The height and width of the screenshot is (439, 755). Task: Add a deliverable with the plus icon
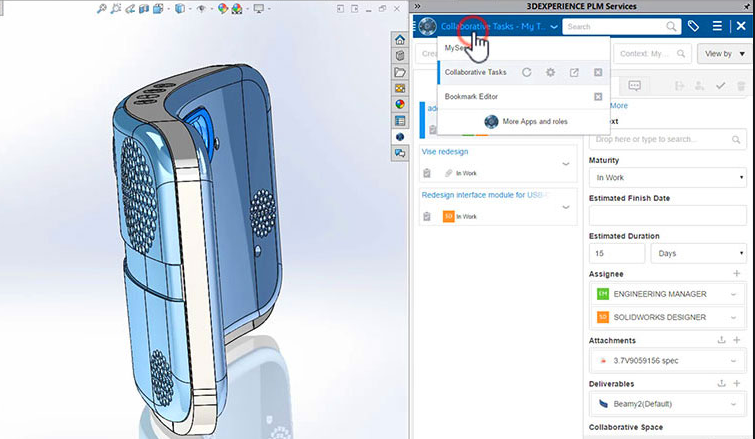736,383
